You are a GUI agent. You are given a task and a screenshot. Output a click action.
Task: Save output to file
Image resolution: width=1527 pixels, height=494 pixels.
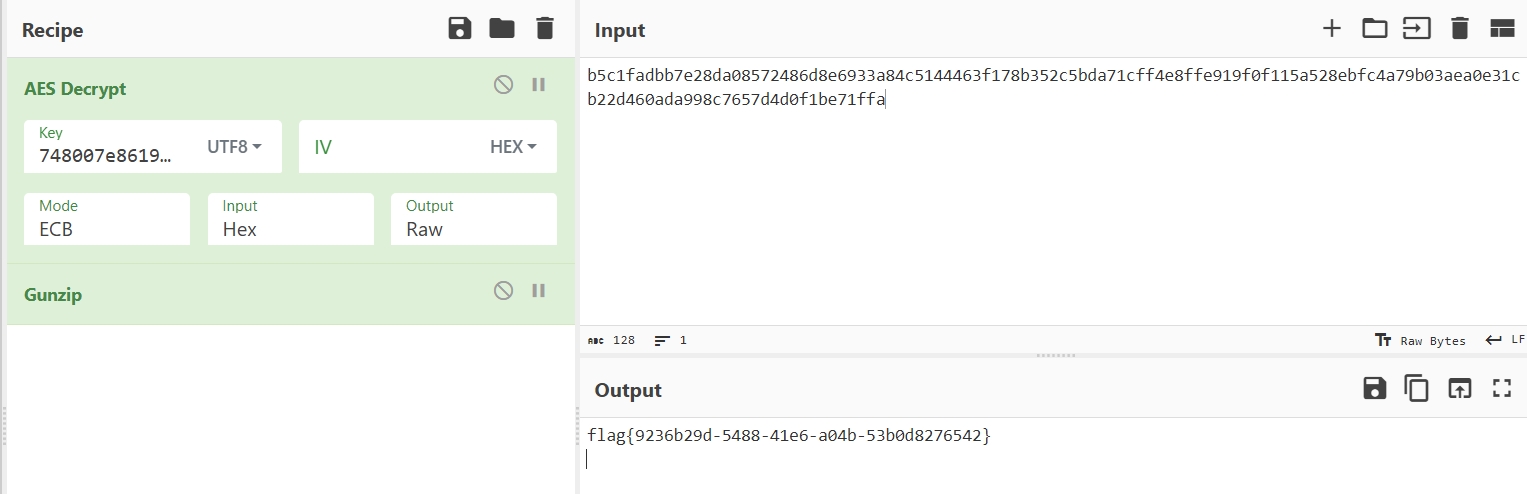pyautogui.click(x=1375, y=388)
